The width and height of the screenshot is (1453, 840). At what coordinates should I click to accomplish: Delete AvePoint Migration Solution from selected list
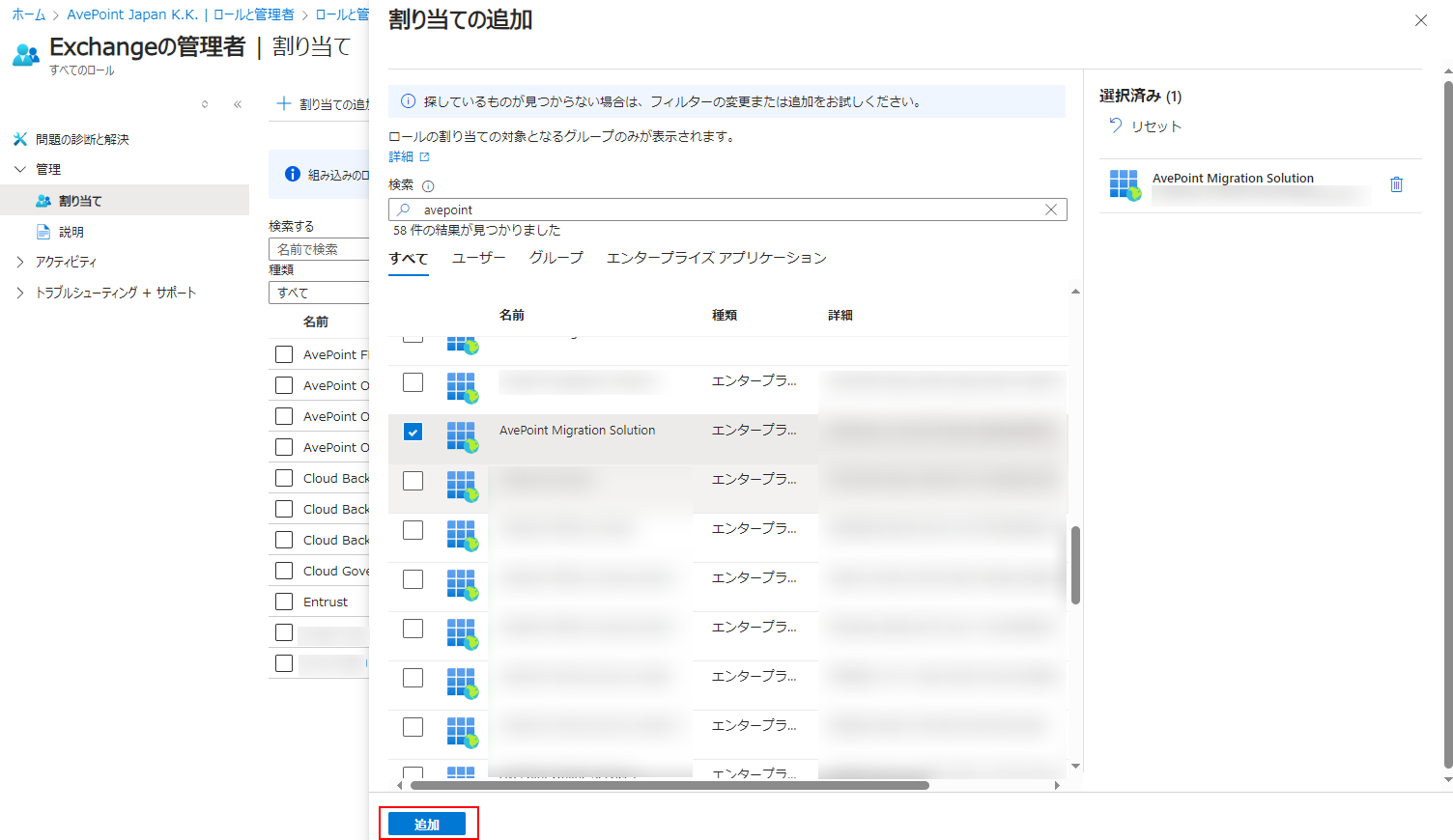[1396, 184]
